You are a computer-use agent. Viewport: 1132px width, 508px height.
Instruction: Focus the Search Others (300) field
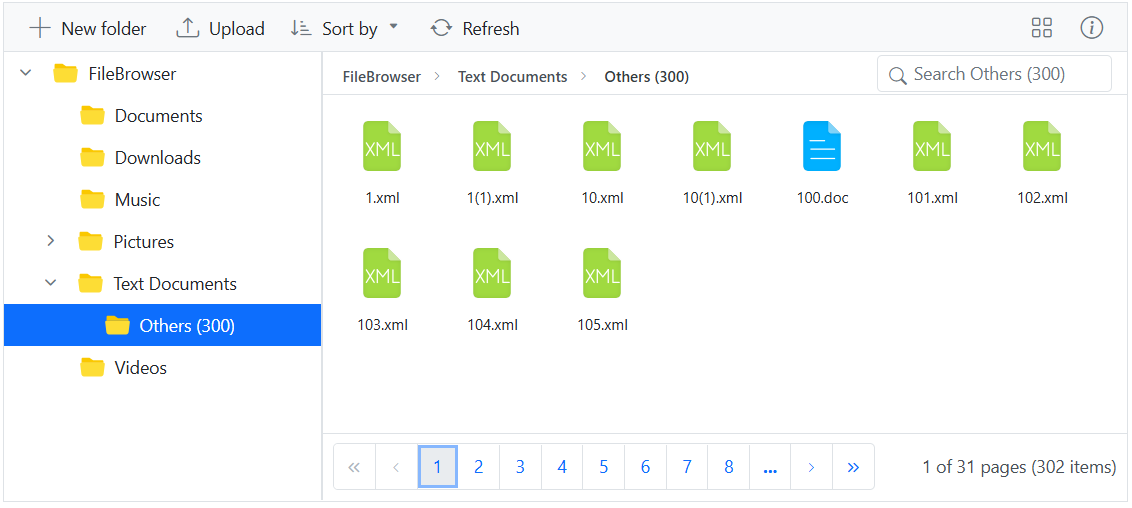994,74
